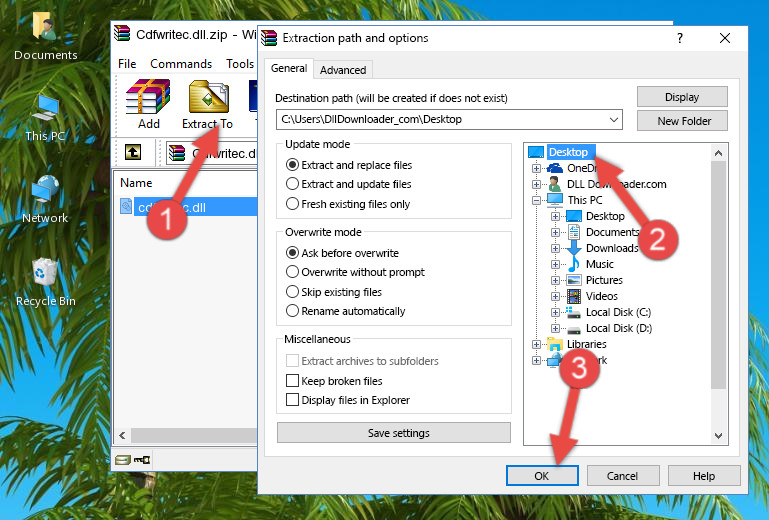This screenshot has width=769, height=520.
Task: Select the Pictures folder in tree
Action: click(604, 280)
